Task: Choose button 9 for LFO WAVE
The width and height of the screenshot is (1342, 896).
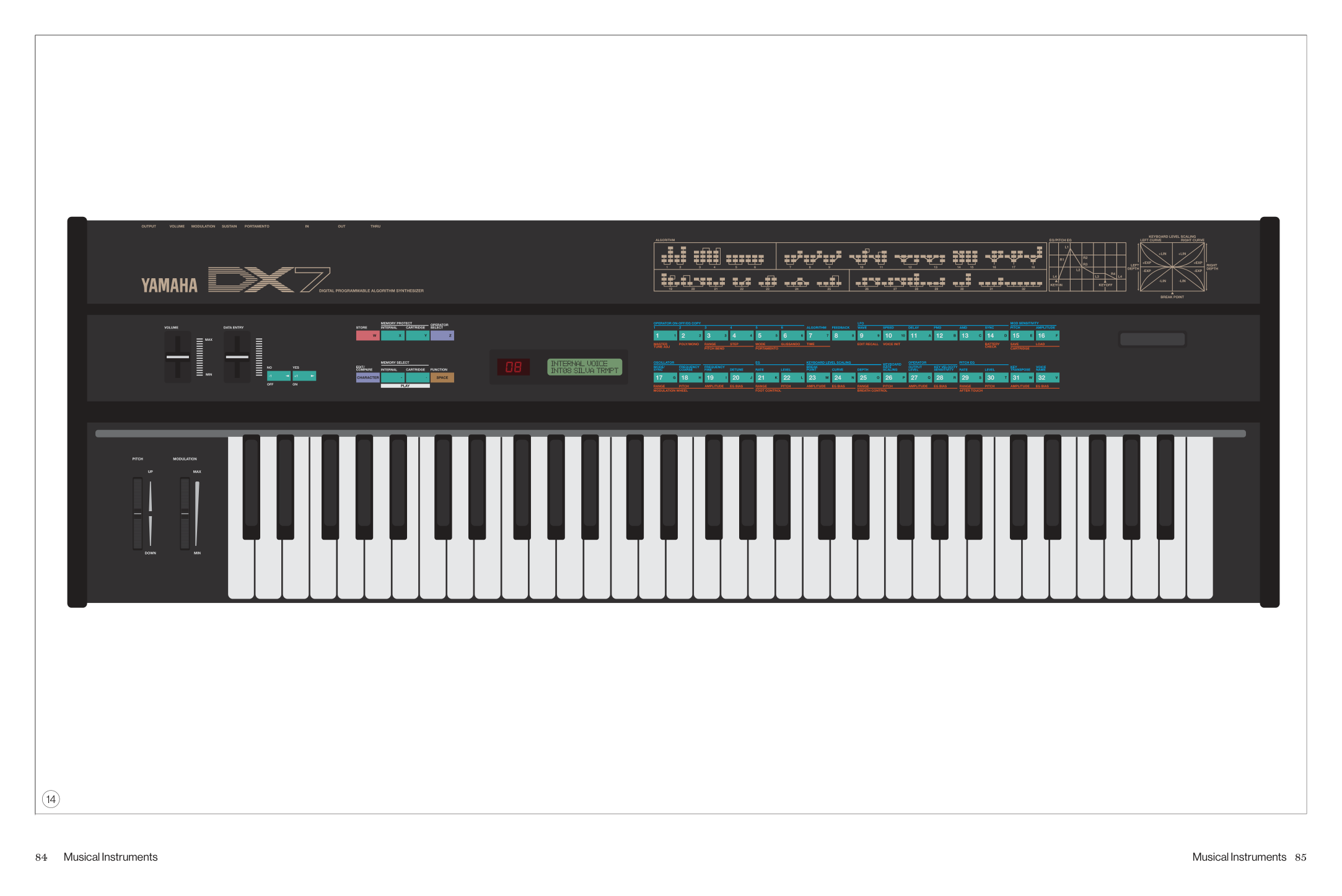Action: 869,336
